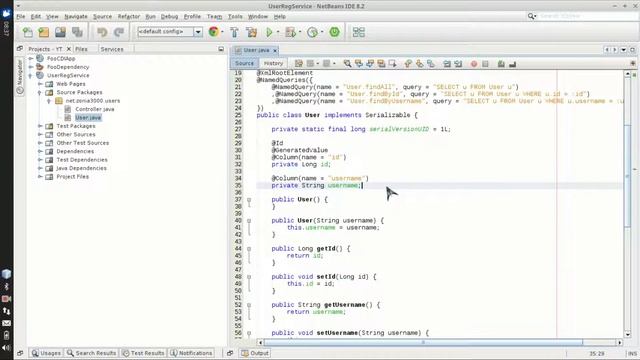Image resolution: width=640 pixels, height=360 pixels.
Task: Click the grid layout icon in main toolbar
Action: pos(359,32)
